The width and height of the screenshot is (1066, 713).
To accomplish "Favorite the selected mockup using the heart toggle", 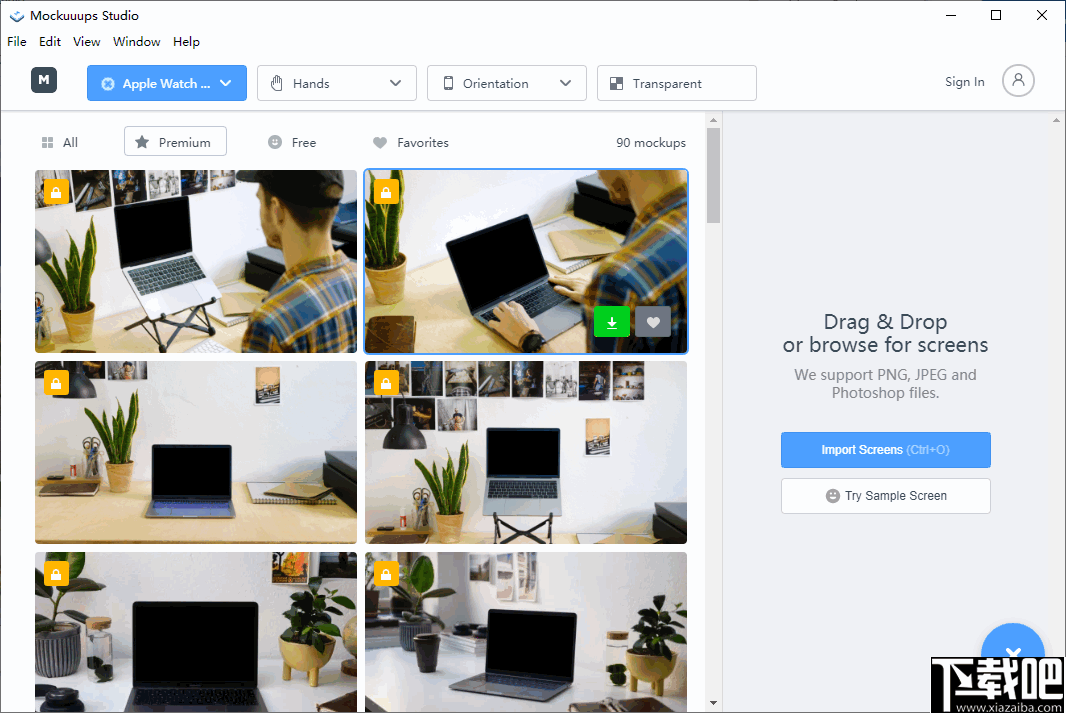I will pyautogui.click(x=652, y=321).
